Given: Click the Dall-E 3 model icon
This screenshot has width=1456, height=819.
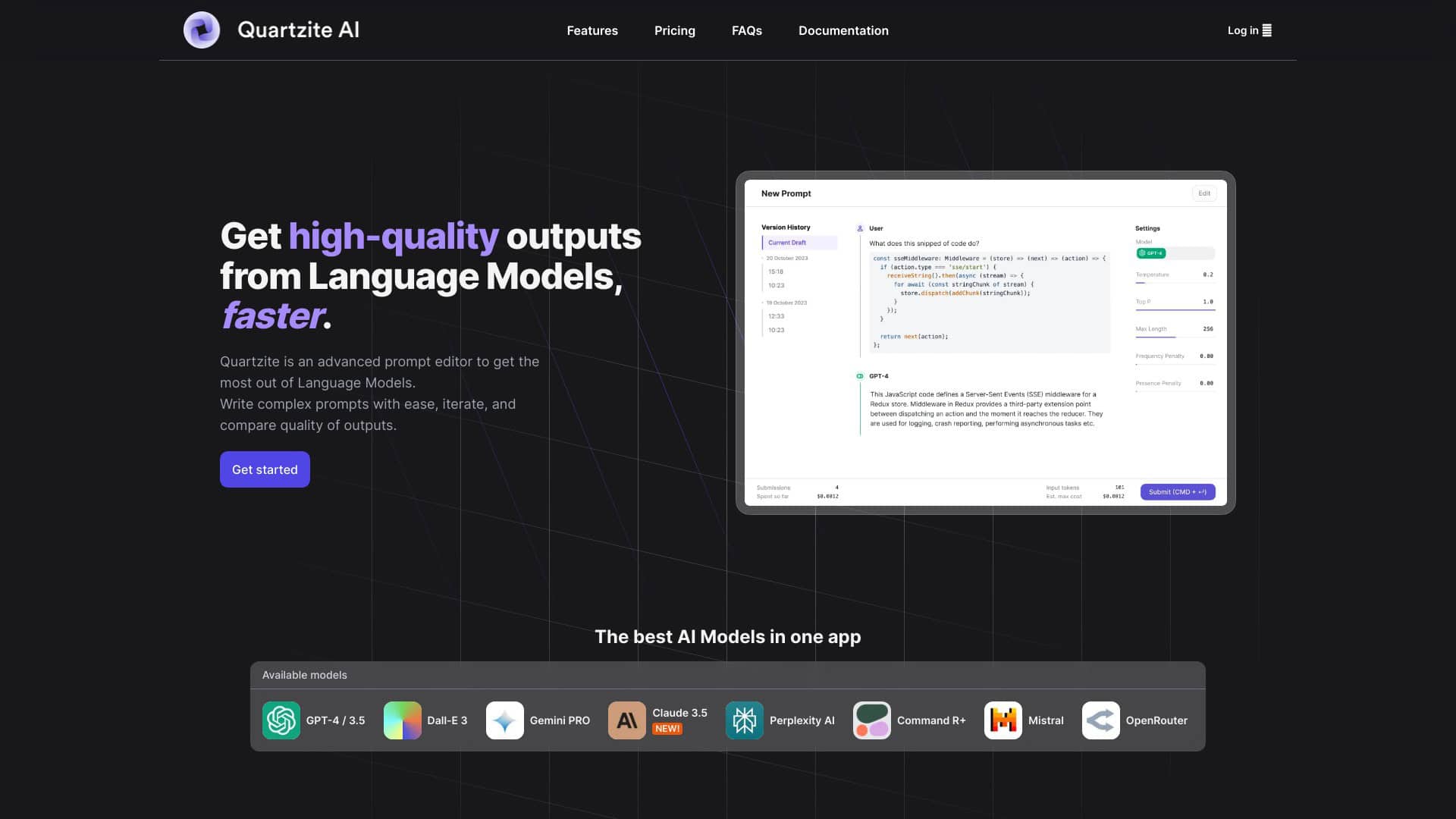Looking at the screenshot, I should 402,720.
